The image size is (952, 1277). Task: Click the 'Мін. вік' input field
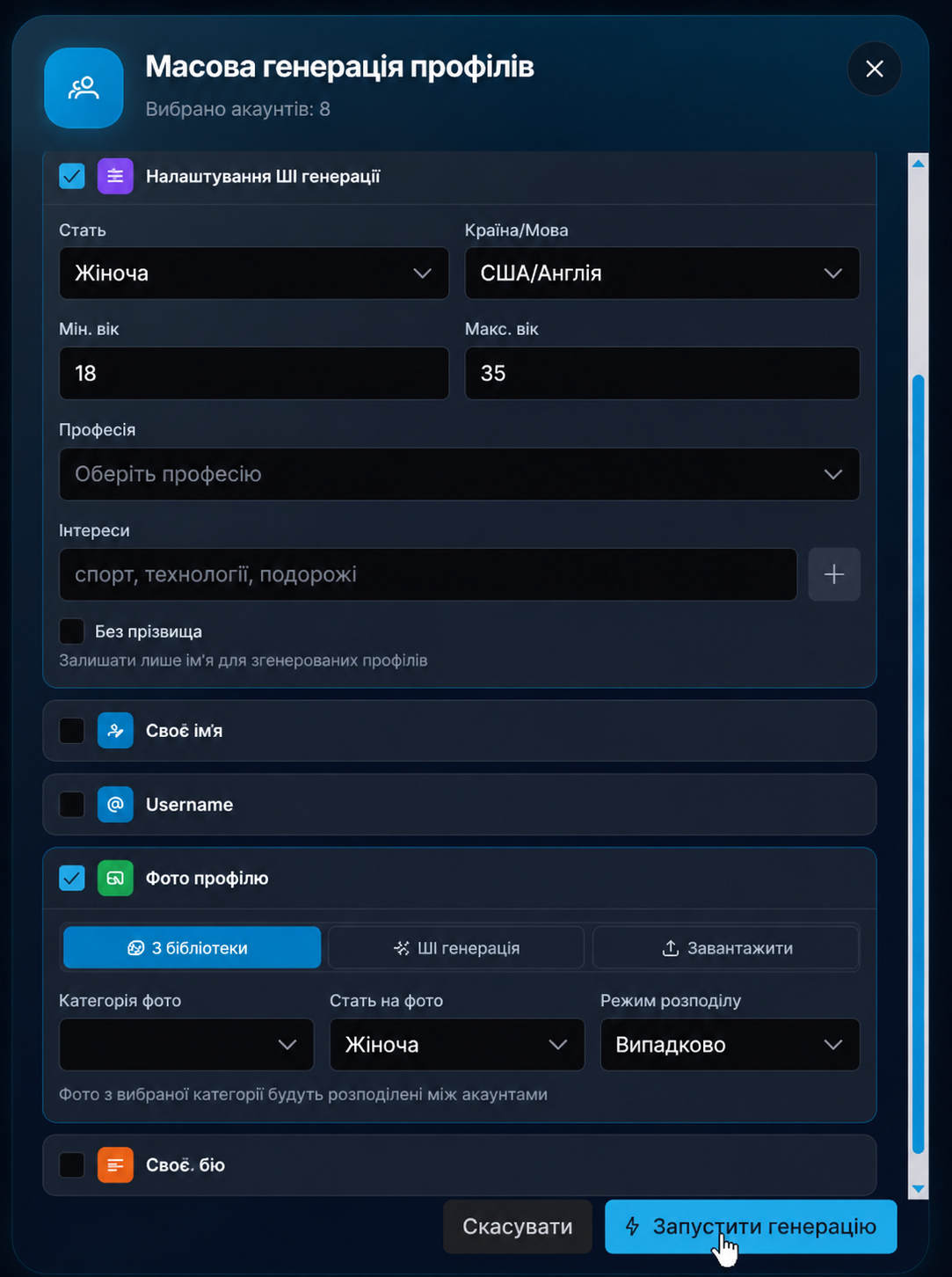tap(254, 373)
